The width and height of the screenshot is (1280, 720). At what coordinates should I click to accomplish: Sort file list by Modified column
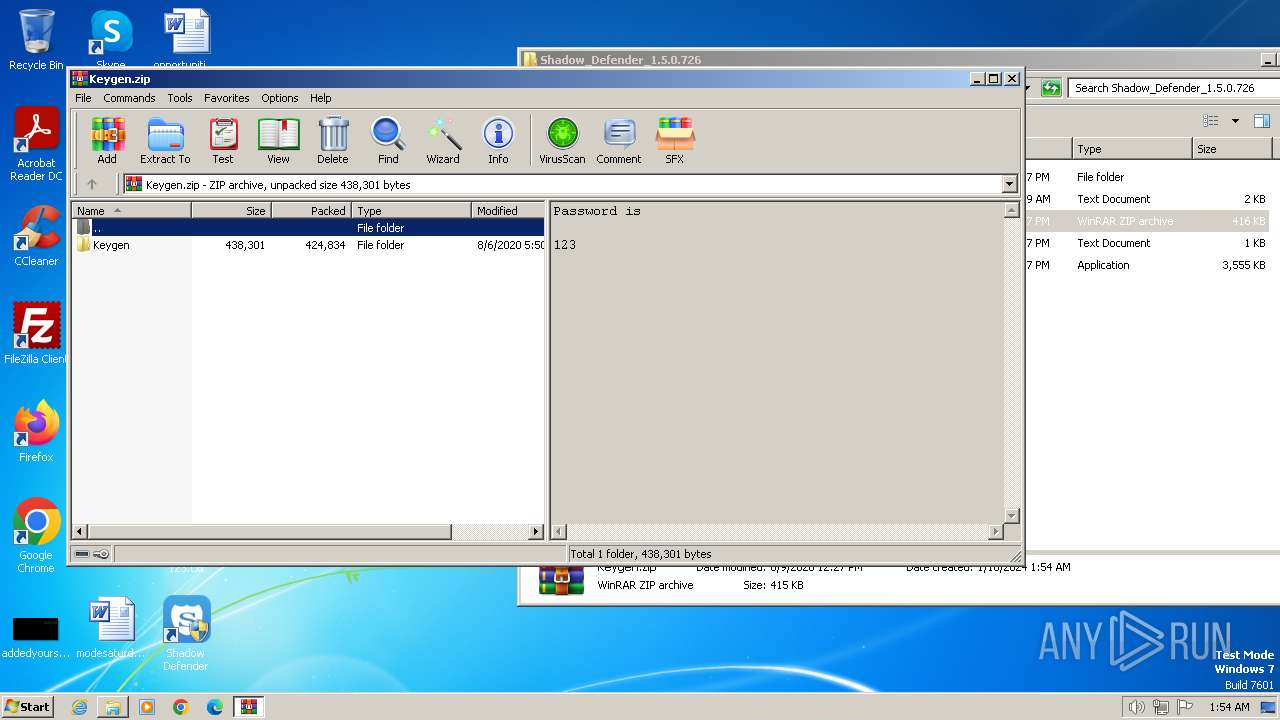[508, 210]
